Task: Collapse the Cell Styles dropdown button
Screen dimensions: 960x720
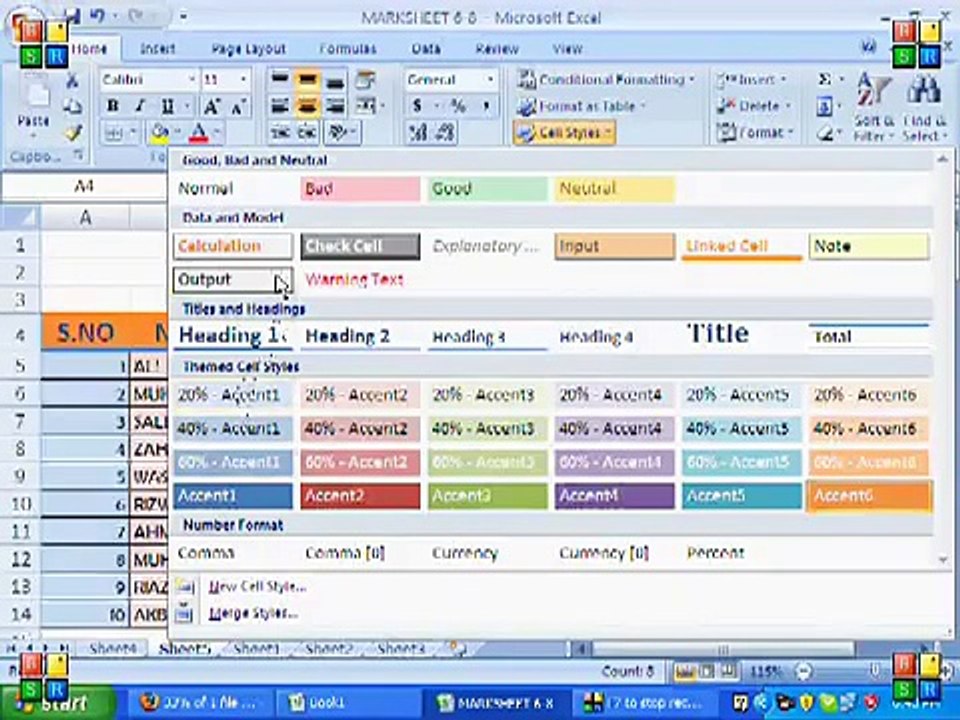Action: tap(564, 132)
